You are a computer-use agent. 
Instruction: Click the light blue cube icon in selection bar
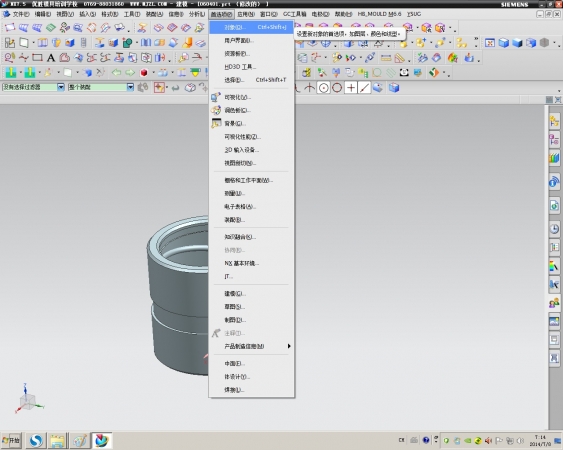pos(394,88)
